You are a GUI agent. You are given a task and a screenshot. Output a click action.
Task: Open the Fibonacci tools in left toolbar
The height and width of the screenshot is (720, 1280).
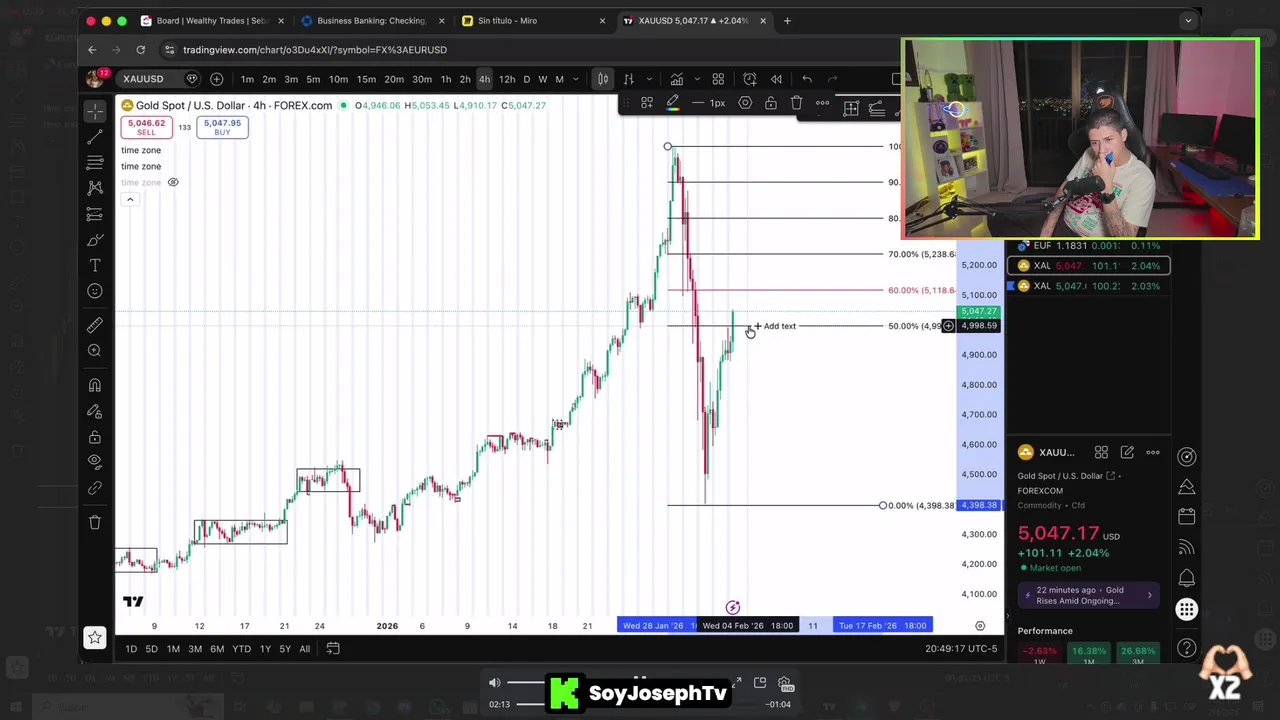[x=95, y=162]
